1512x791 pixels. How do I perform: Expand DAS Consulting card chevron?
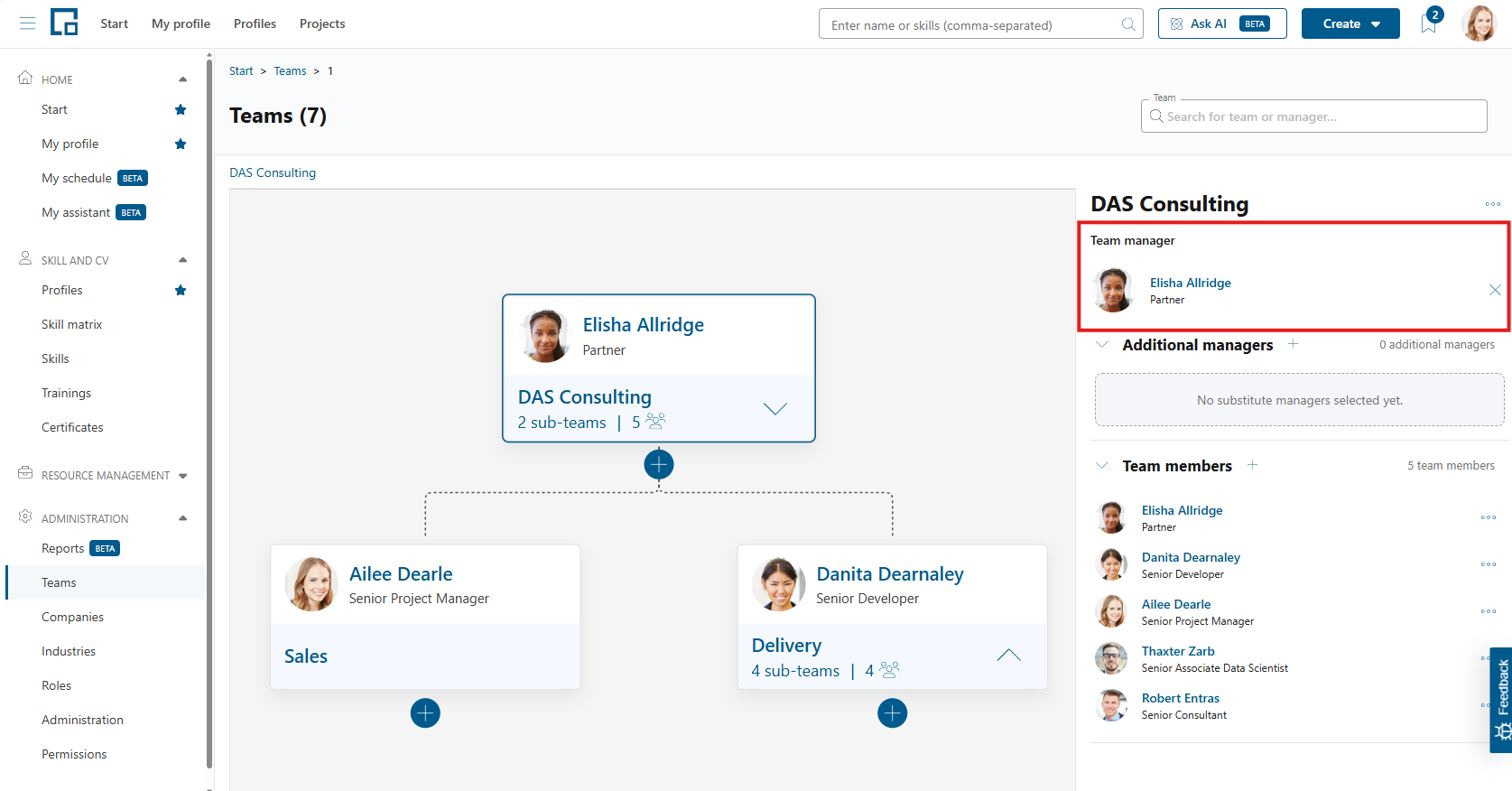click(775, 409)
